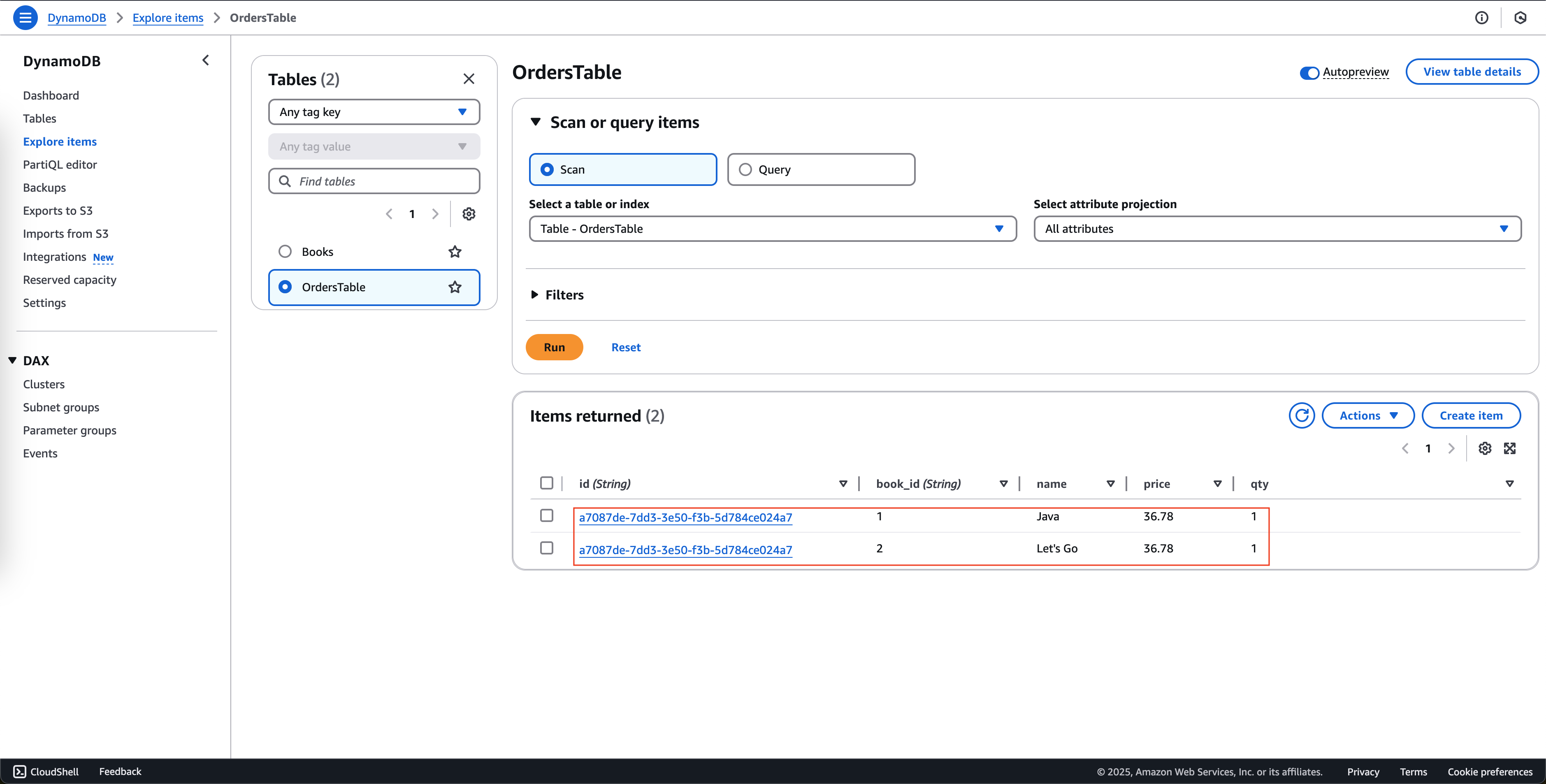Select the OrdersTable radio button
The image size is (1546, 784).
tap(285, 287)
